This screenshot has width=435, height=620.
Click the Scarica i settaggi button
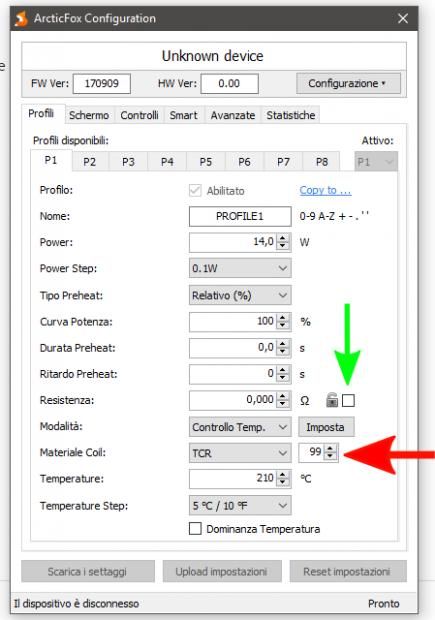88,571
